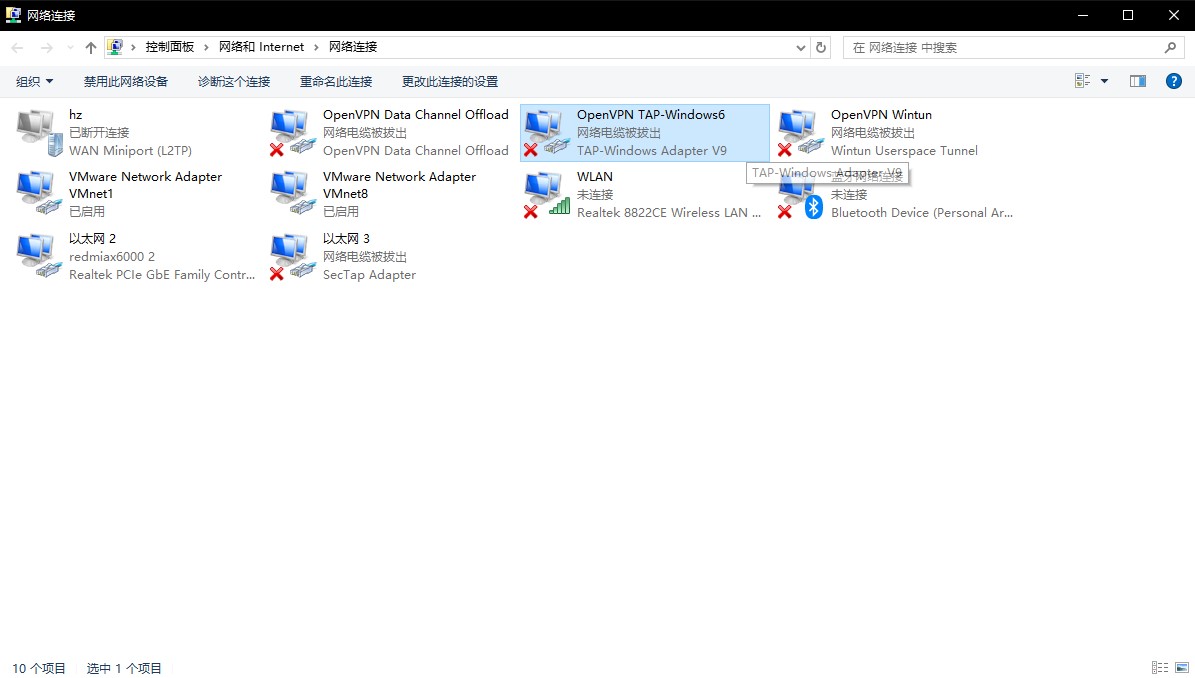Click 诊断这个连接 in the toolbar

click(234, 81)
